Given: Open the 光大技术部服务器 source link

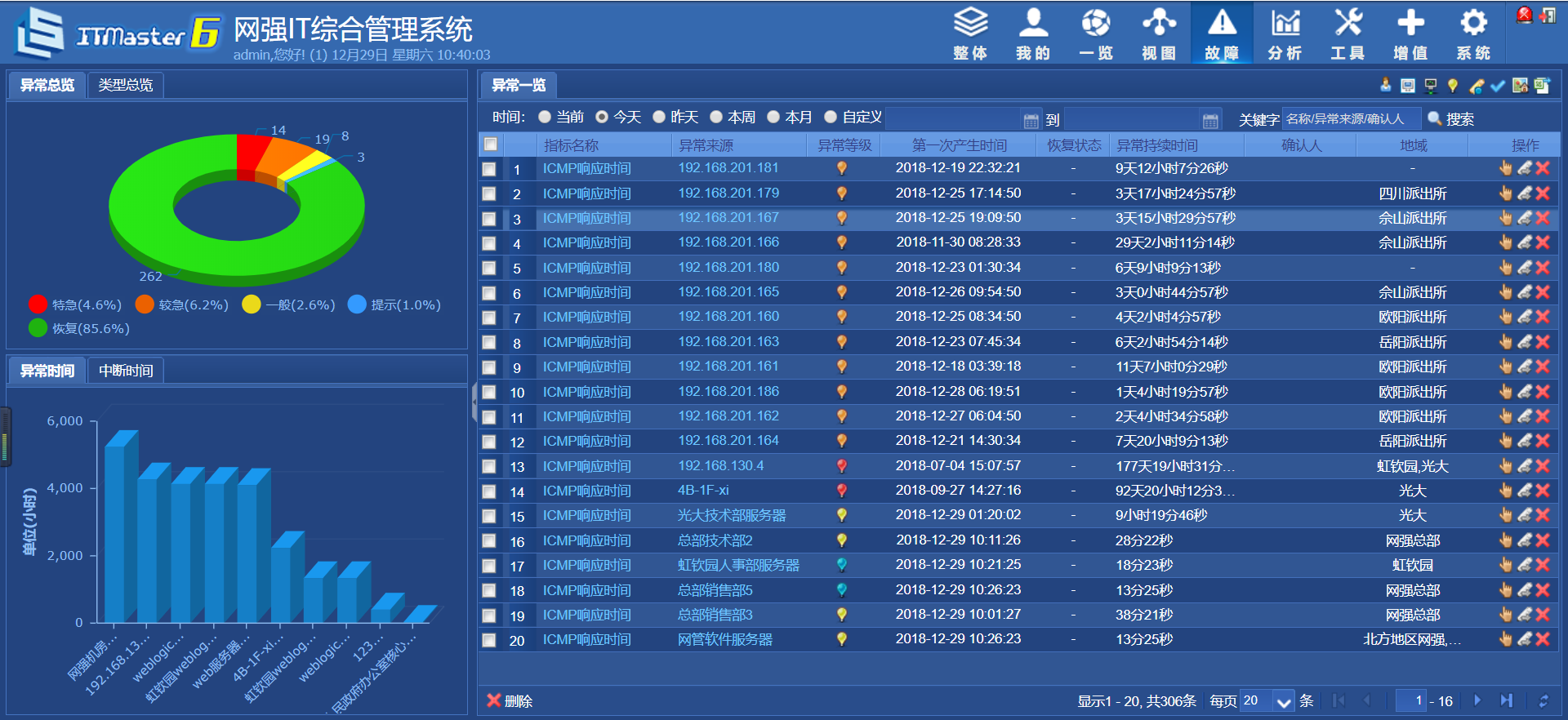Looking at the screenshot, I should tap(732, 516).
